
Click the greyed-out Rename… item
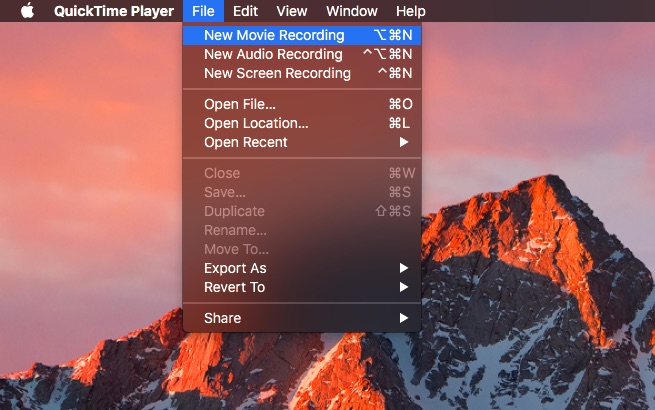coord(302,230)
